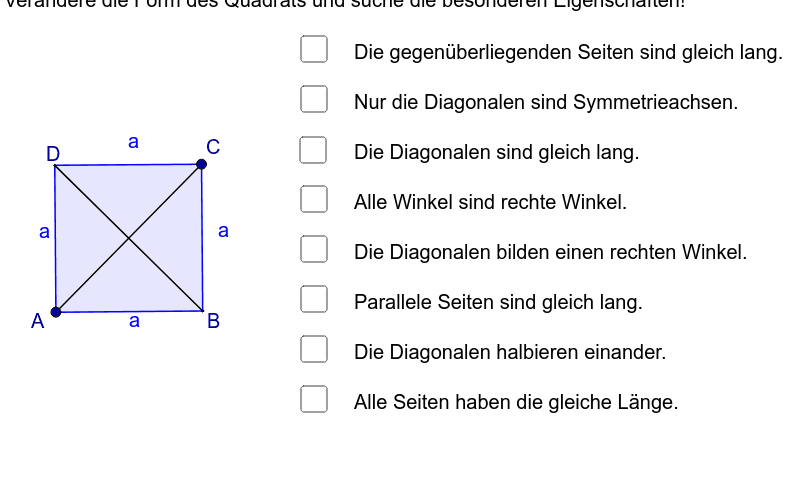Enable "Die Diagonalen sind gleich lang" checkbox
This screenshot has height=495, width=810.
click(x=315, y=149)
